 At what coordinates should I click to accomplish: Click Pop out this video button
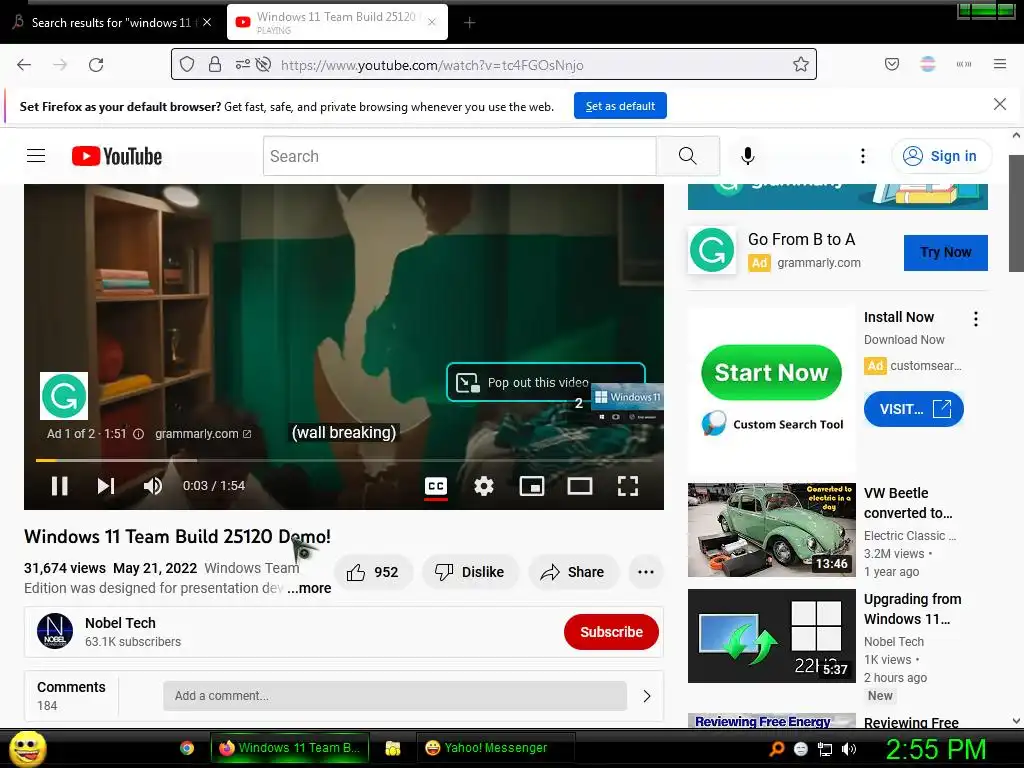pyautogui.click(x=545, y=383)
